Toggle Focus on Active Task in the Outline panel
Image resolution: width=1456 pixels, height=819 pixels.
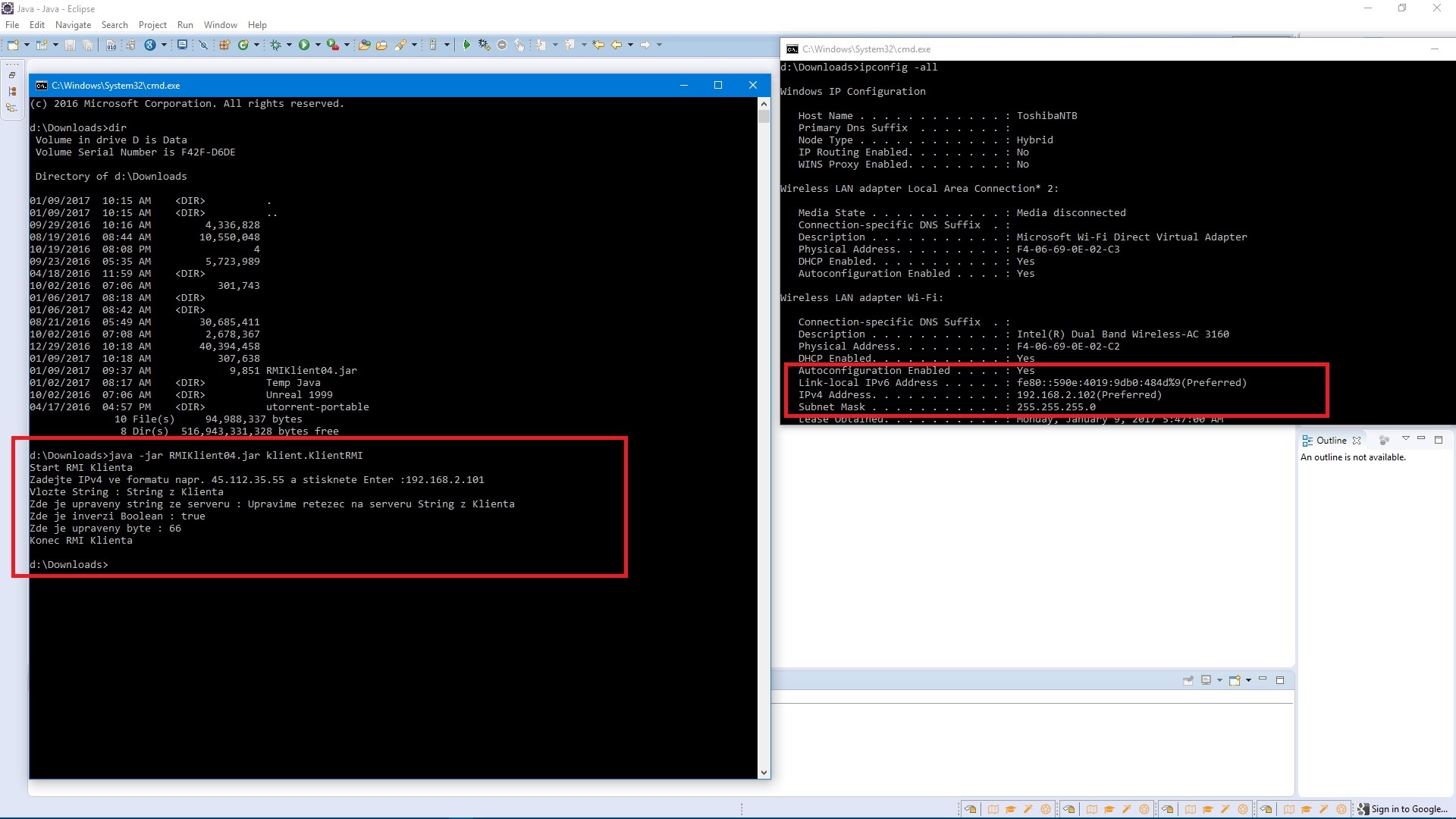[x=1385, y=440]
